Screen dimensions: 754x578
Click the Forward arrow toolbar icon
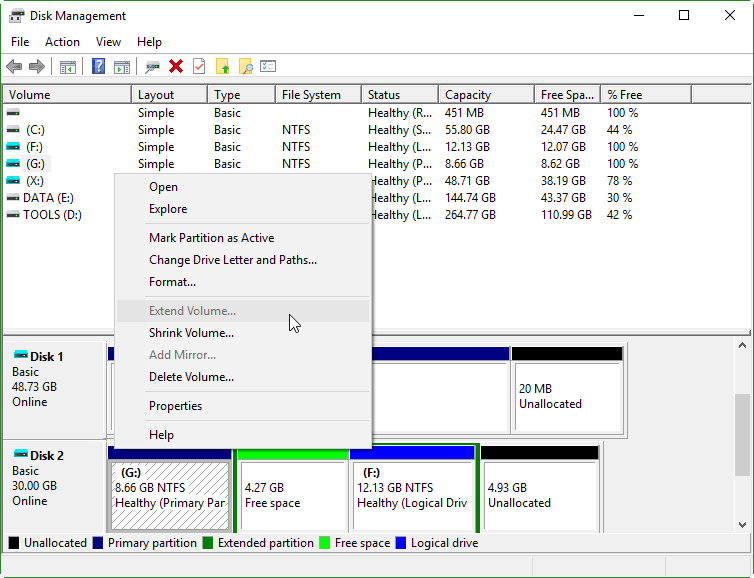[37, 66]
